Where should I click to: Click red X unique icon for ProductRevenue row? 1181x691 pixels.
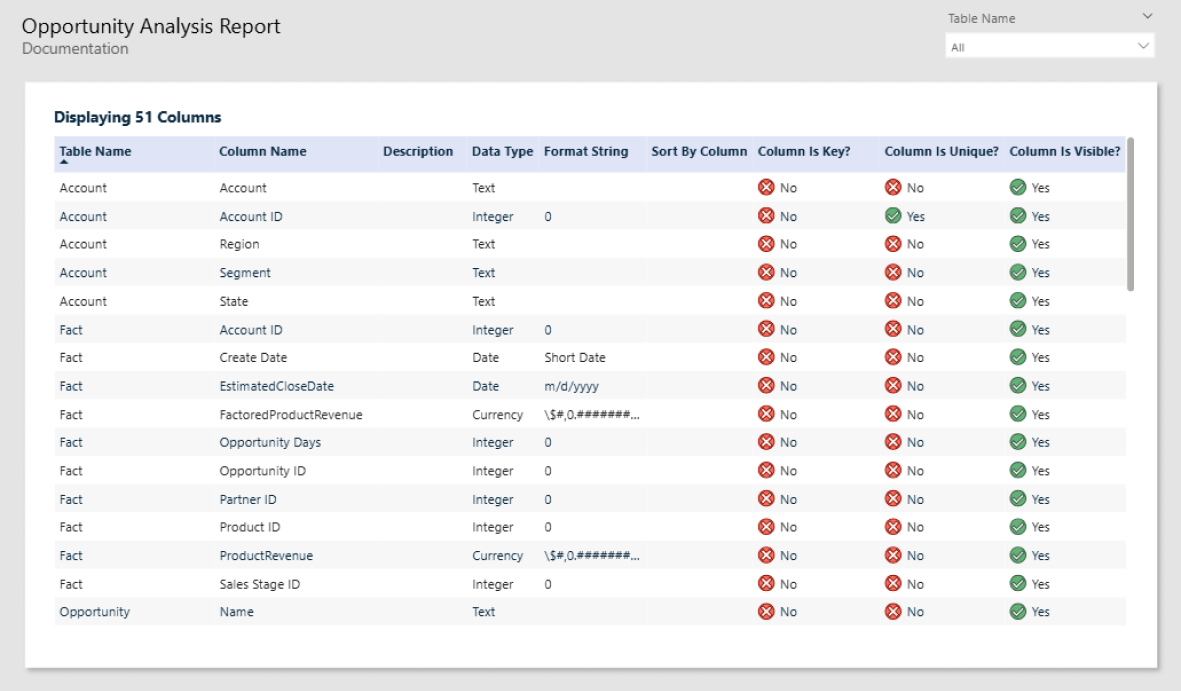coord(893,555)
